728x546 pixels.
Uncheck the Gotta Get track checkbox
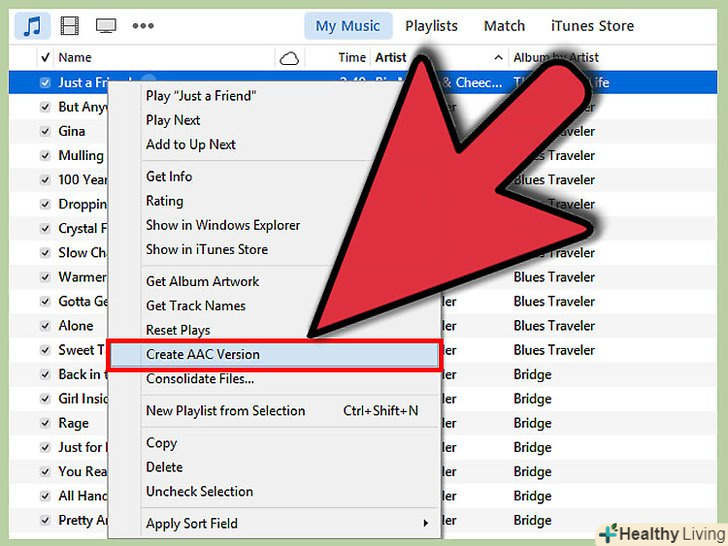point(45,301)
